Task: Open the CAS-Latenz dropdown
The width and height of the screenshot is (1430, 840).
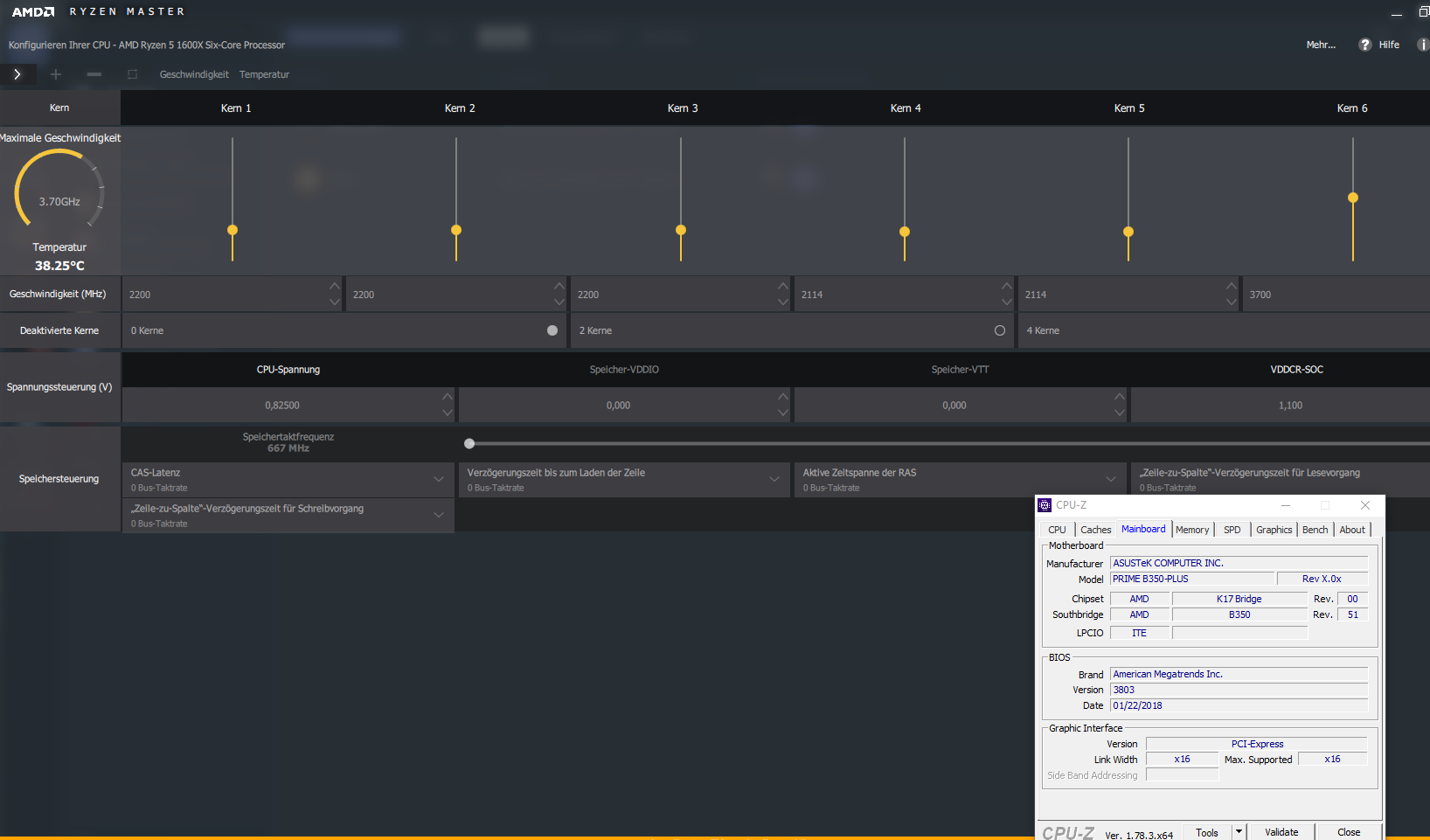Action: point(288,480)
